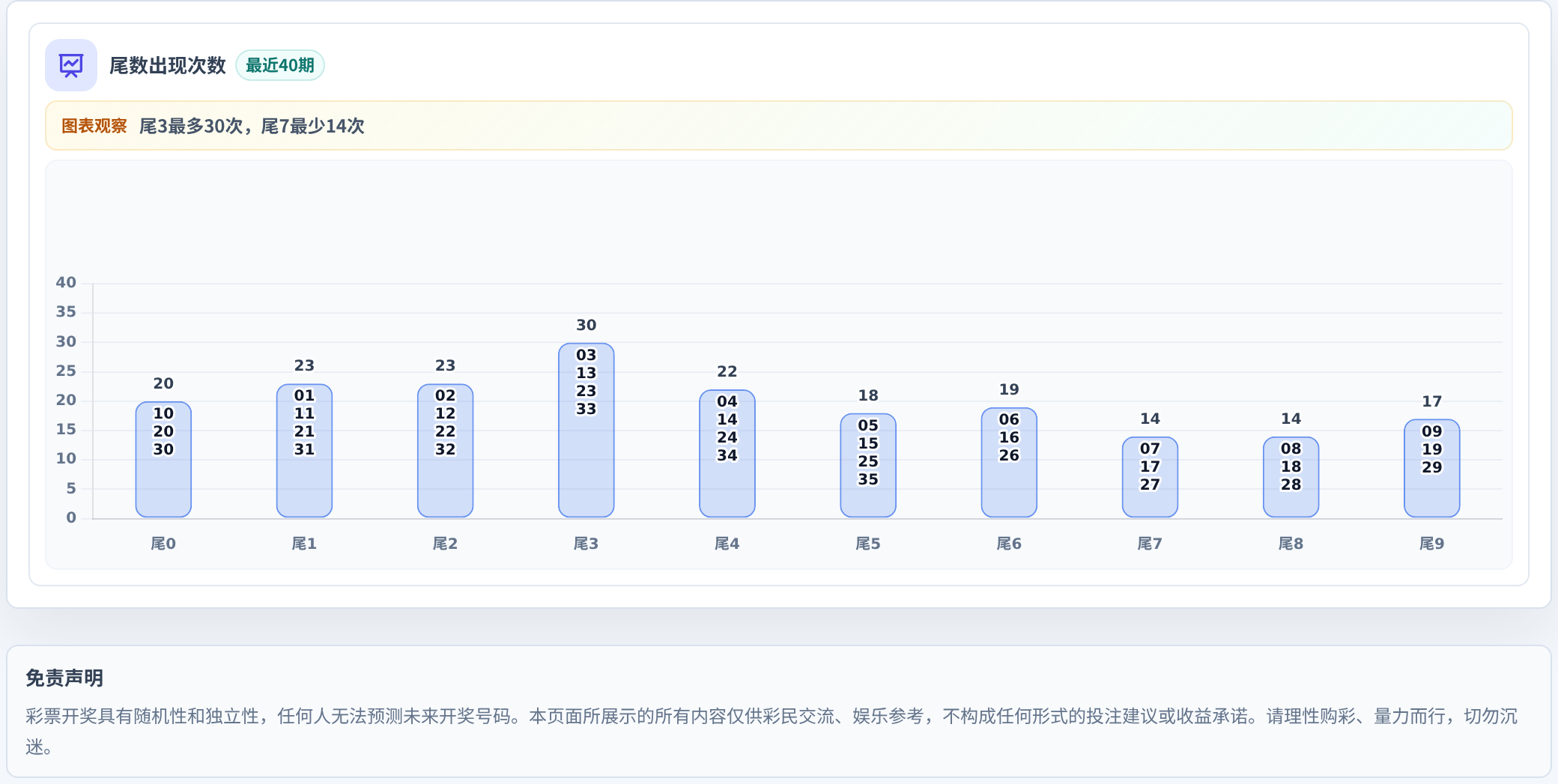The height and width of the screenshot is (784, 1558).
Task: Click the value 19 above the 尾6 bar
Action: [x=1009, y=389]
